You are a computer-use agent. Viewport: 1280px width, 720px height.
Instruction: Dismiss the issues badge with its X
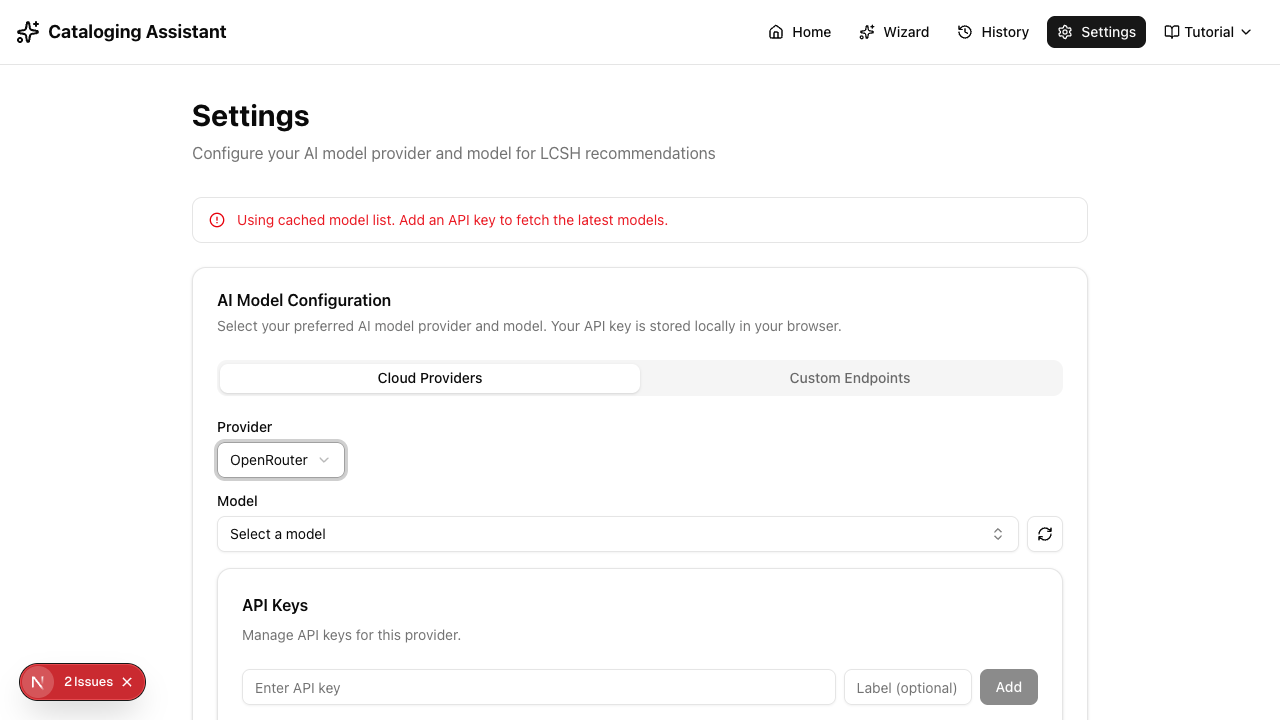(127, 681)
